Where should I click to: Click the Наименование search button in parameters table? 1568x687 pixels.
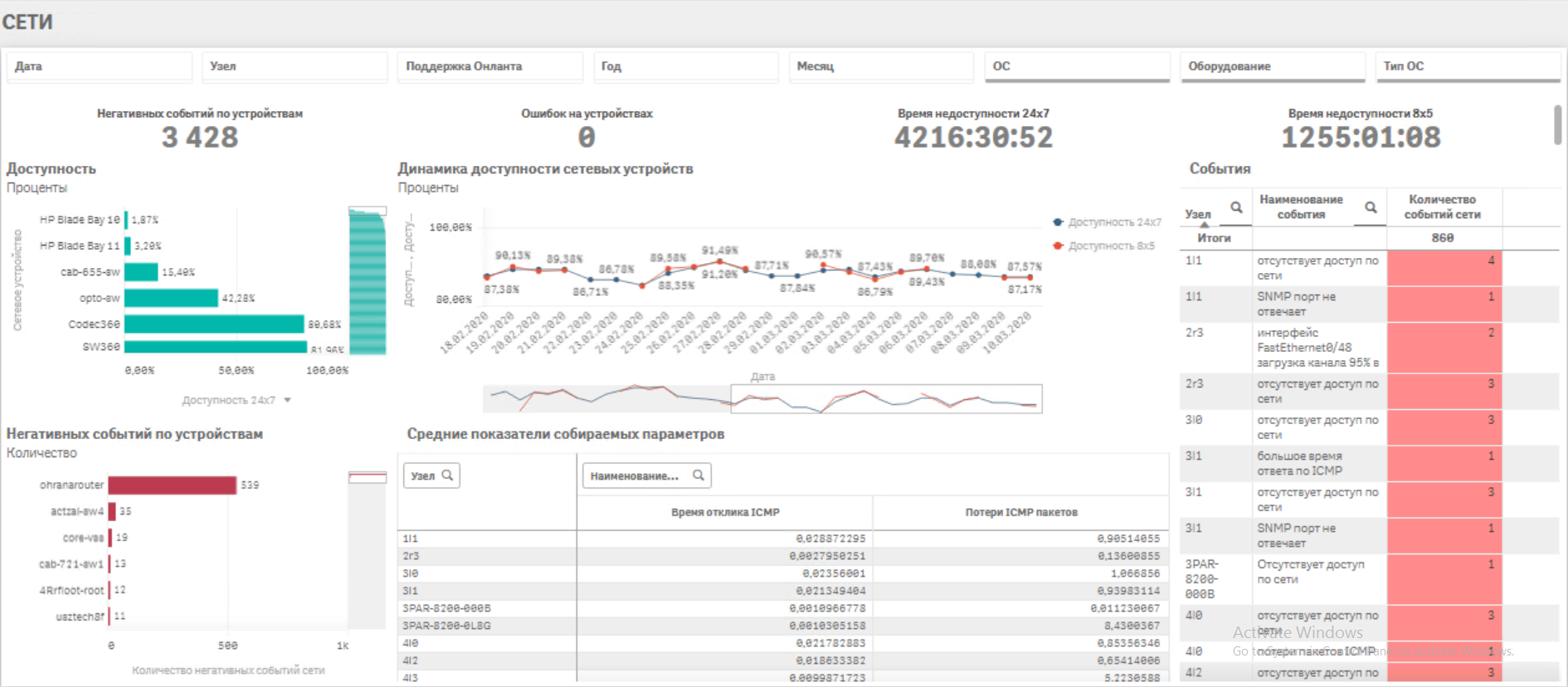[647, 475]
